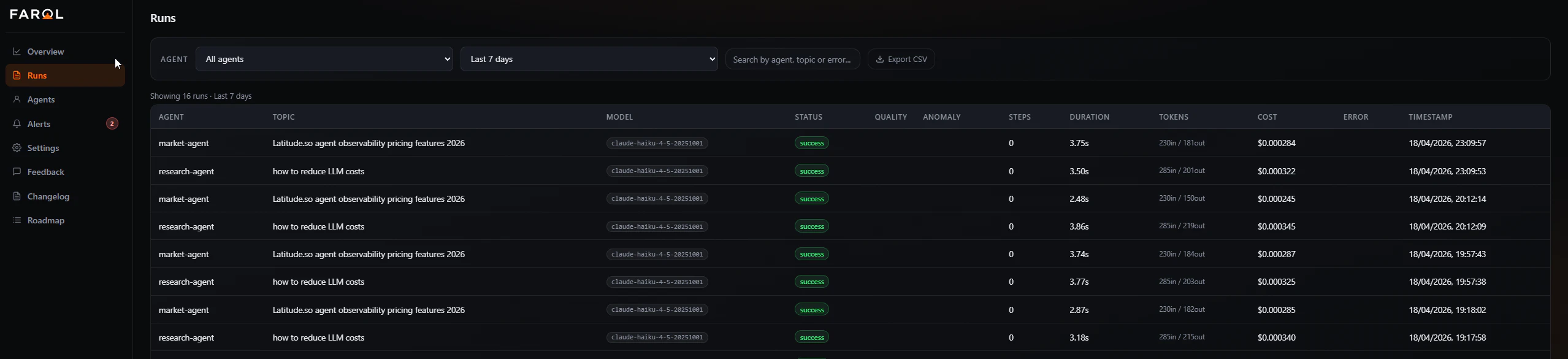Expand the All agents dropdown
This screenshot has width=1568, height=359.
click(324, 59)
